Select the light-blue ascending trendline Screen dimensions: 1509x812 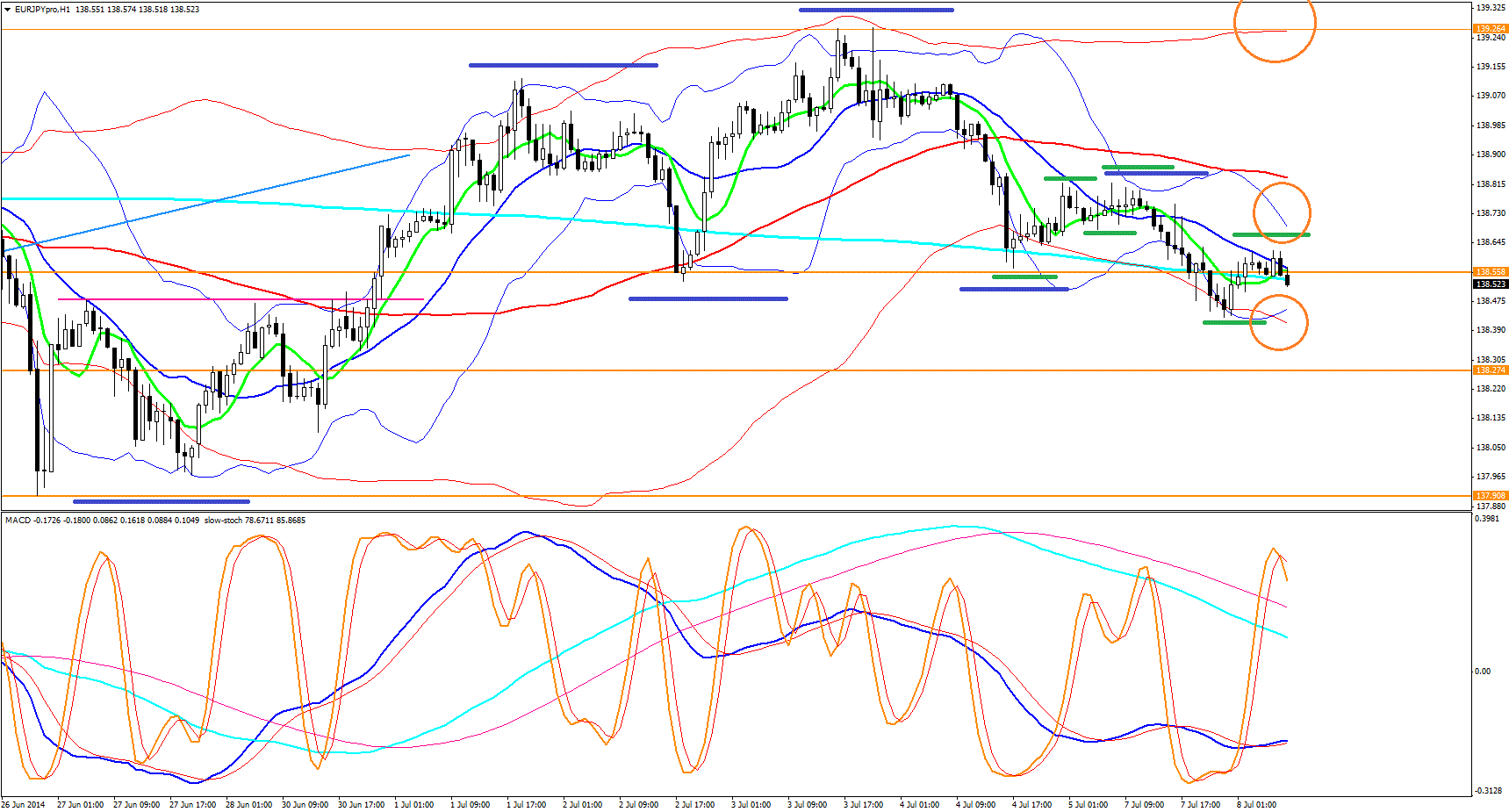tap(211, 202)
